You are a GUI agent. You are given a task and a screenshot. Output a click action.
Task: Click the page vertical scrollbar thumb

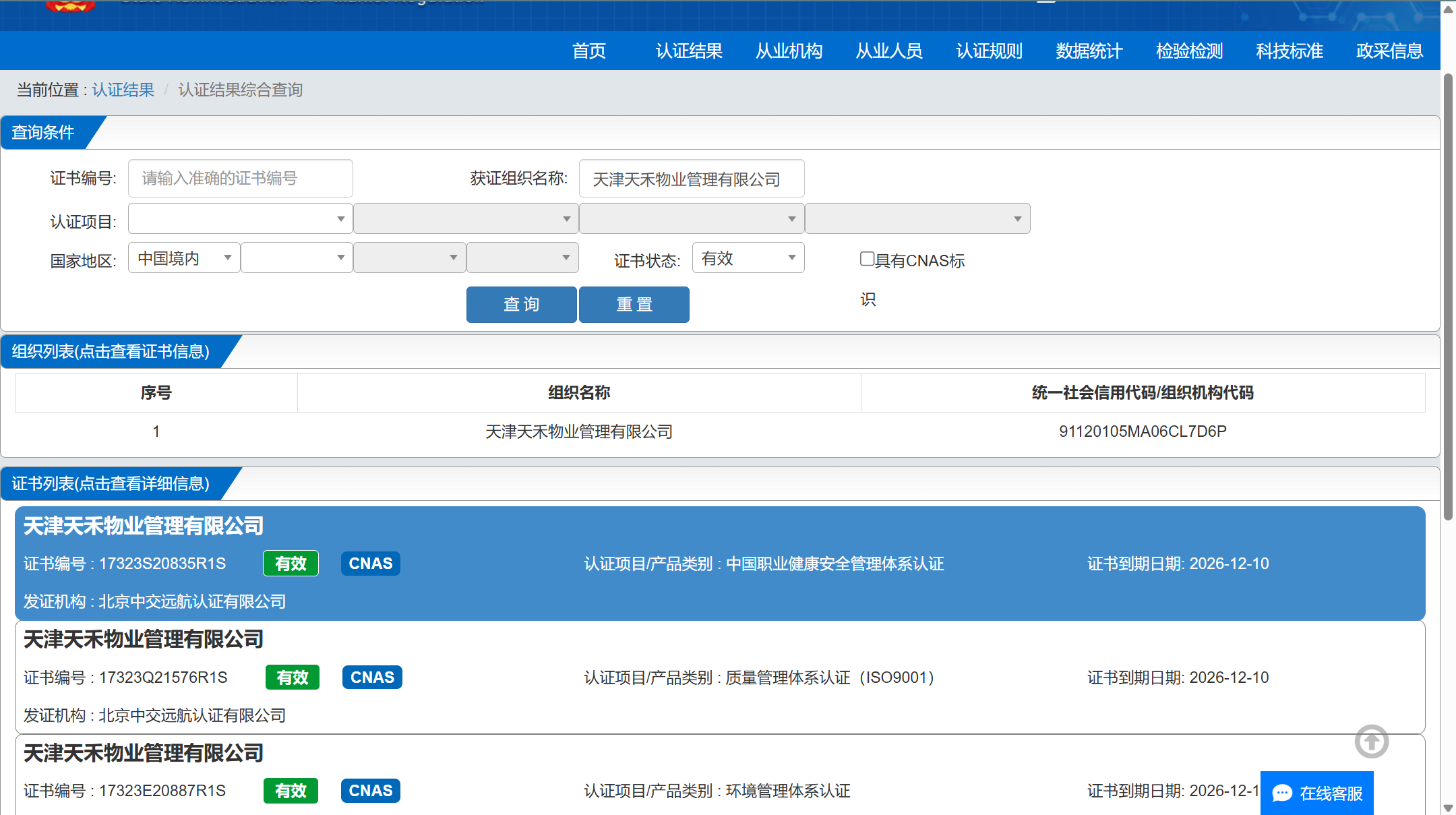tap(1448, 297)
